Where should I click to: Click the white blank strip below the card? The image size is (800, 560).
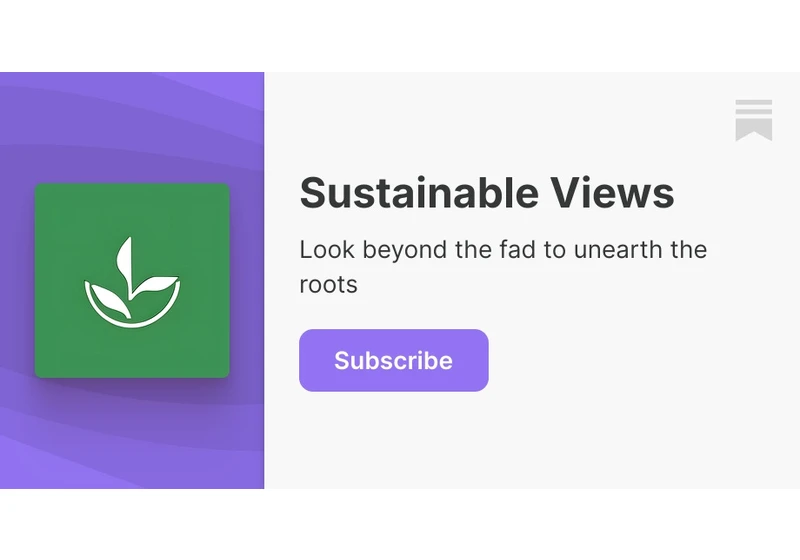(400, 524)
